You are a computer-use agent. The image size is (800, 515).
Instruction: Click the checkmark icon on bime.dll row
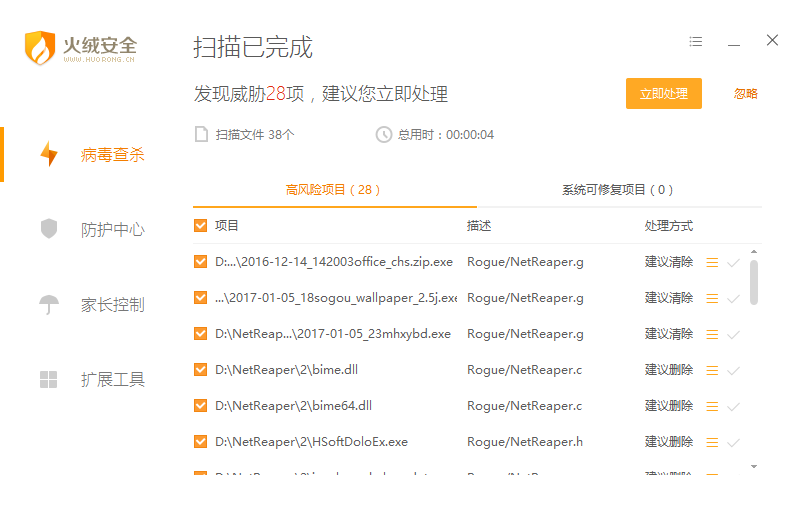[733, 370]
